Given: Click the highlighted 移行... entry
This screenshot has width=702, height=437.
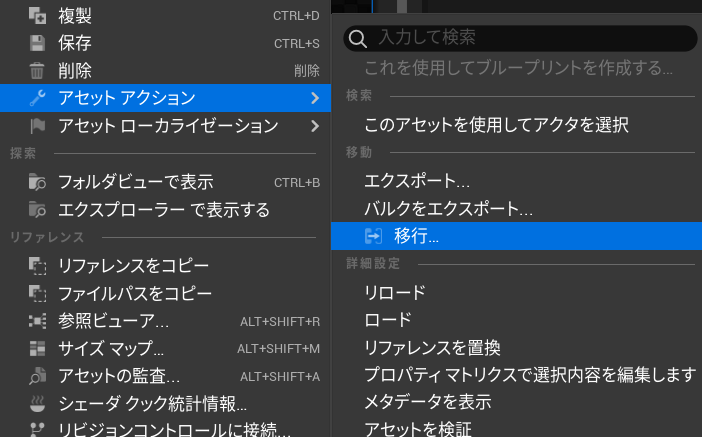Looking at the screenshot, I should (x=517, y=236).
